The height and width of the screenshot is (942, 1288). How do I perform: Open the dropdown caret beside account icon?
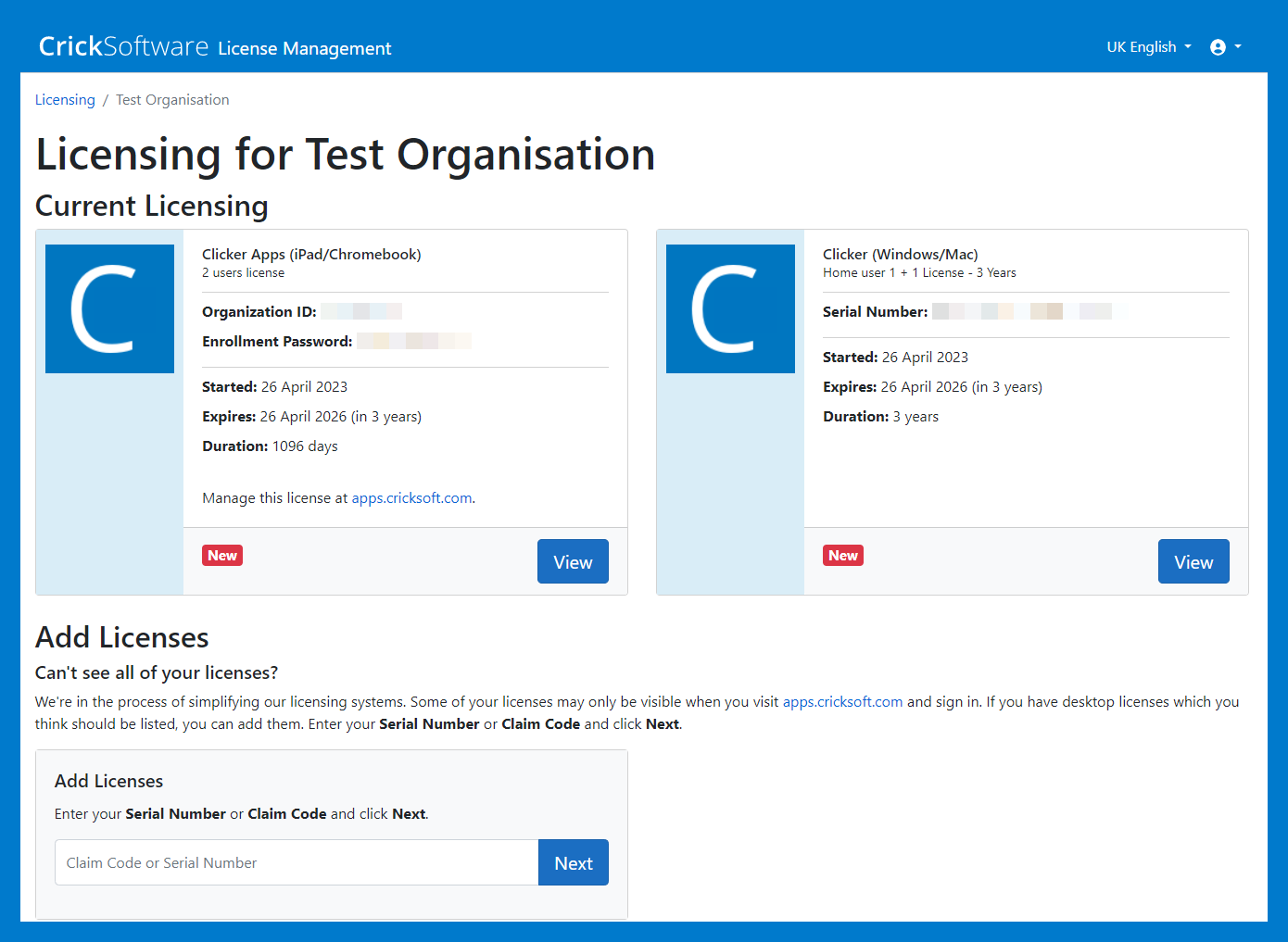pyautogui.click(x=1238, y=46)
